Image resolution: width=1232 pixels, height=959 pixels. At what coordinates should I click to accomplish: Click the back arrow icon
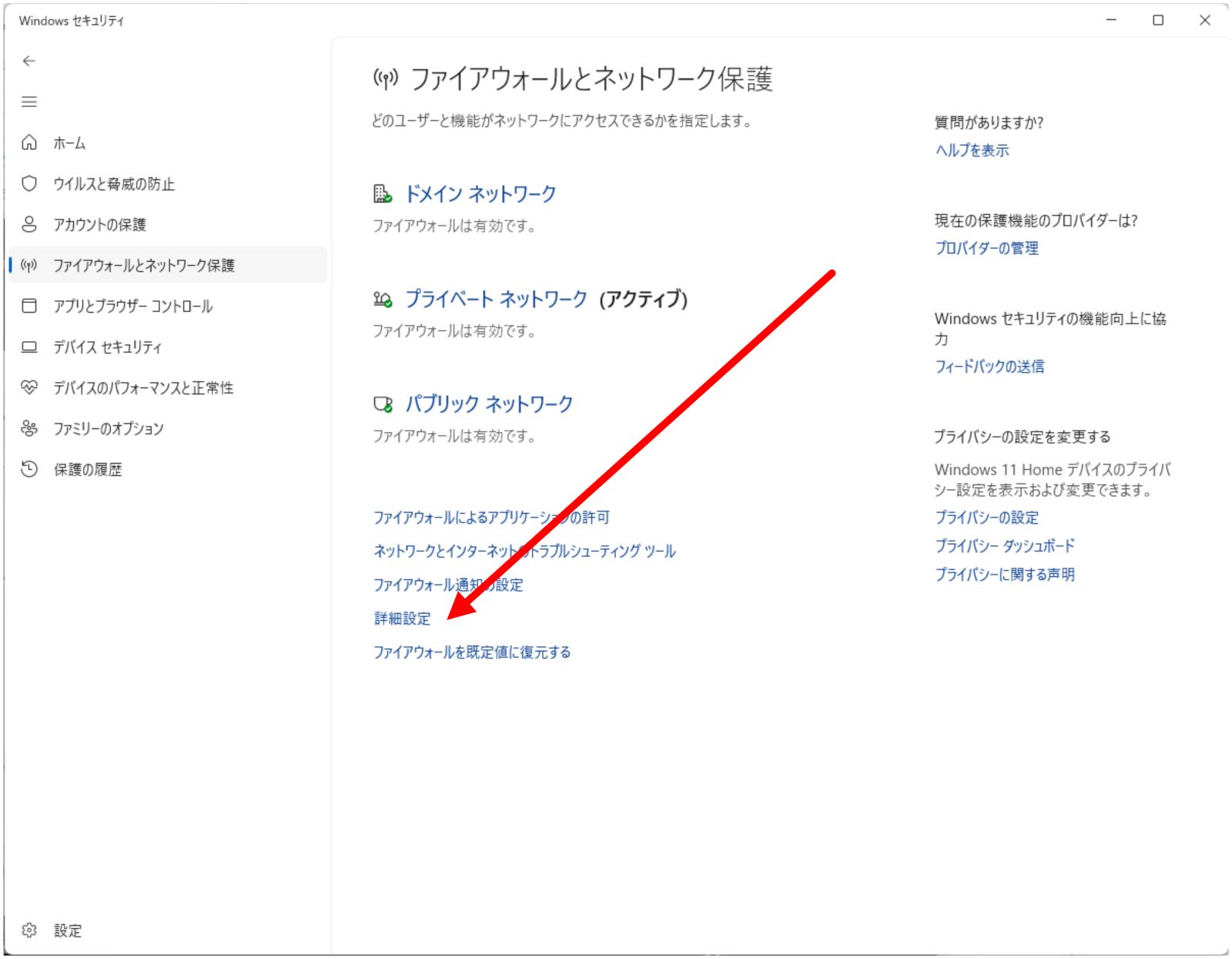[x=29, y=61]
